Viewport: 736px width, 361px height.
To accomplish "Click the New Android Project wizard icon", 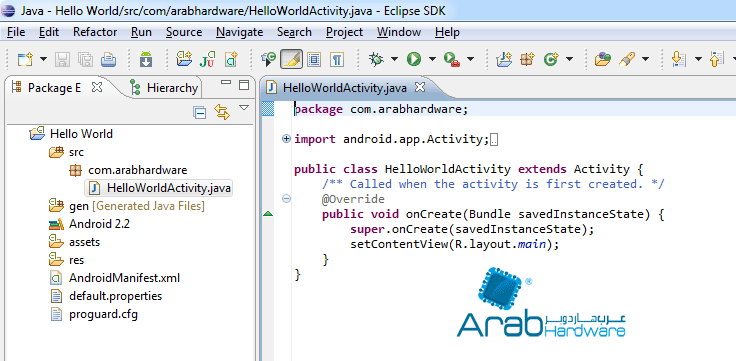I will click(x=184, y=59).
